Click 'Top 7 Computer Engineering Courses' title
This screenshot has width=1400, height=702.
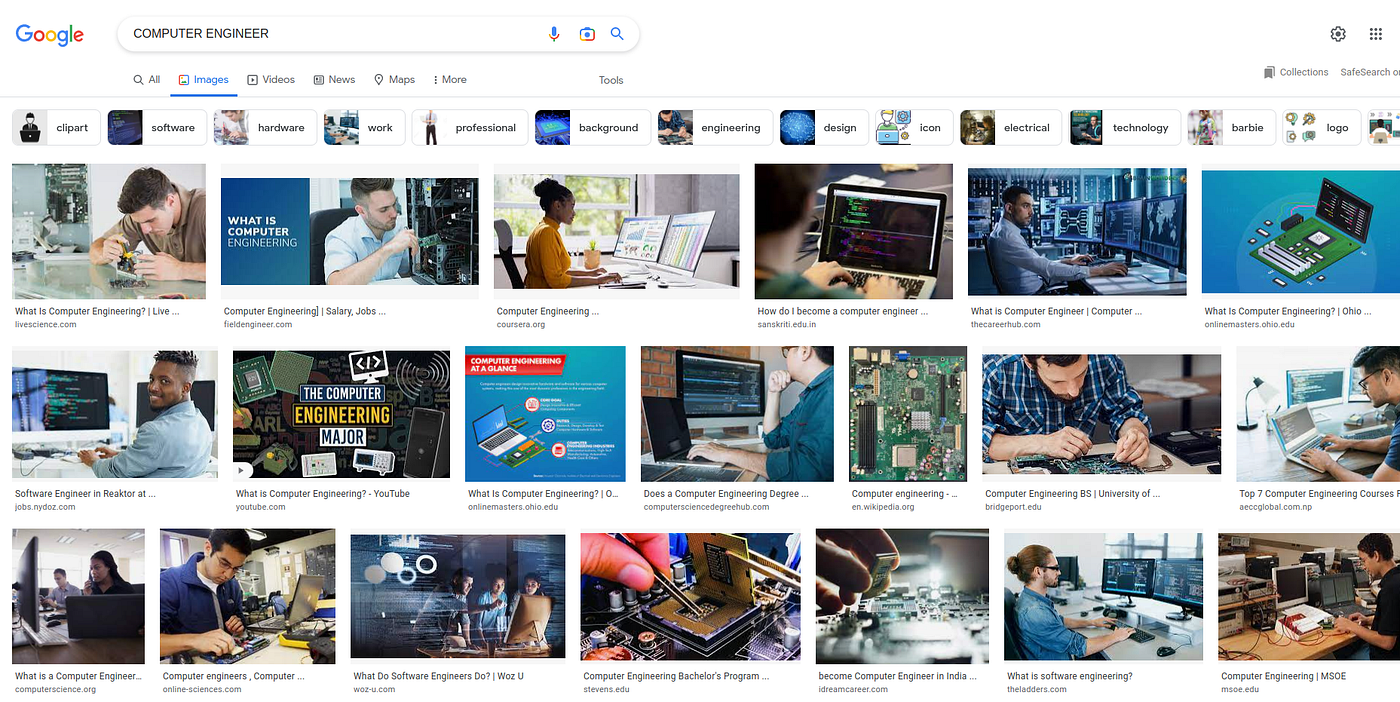click(x=1319, y=494)
